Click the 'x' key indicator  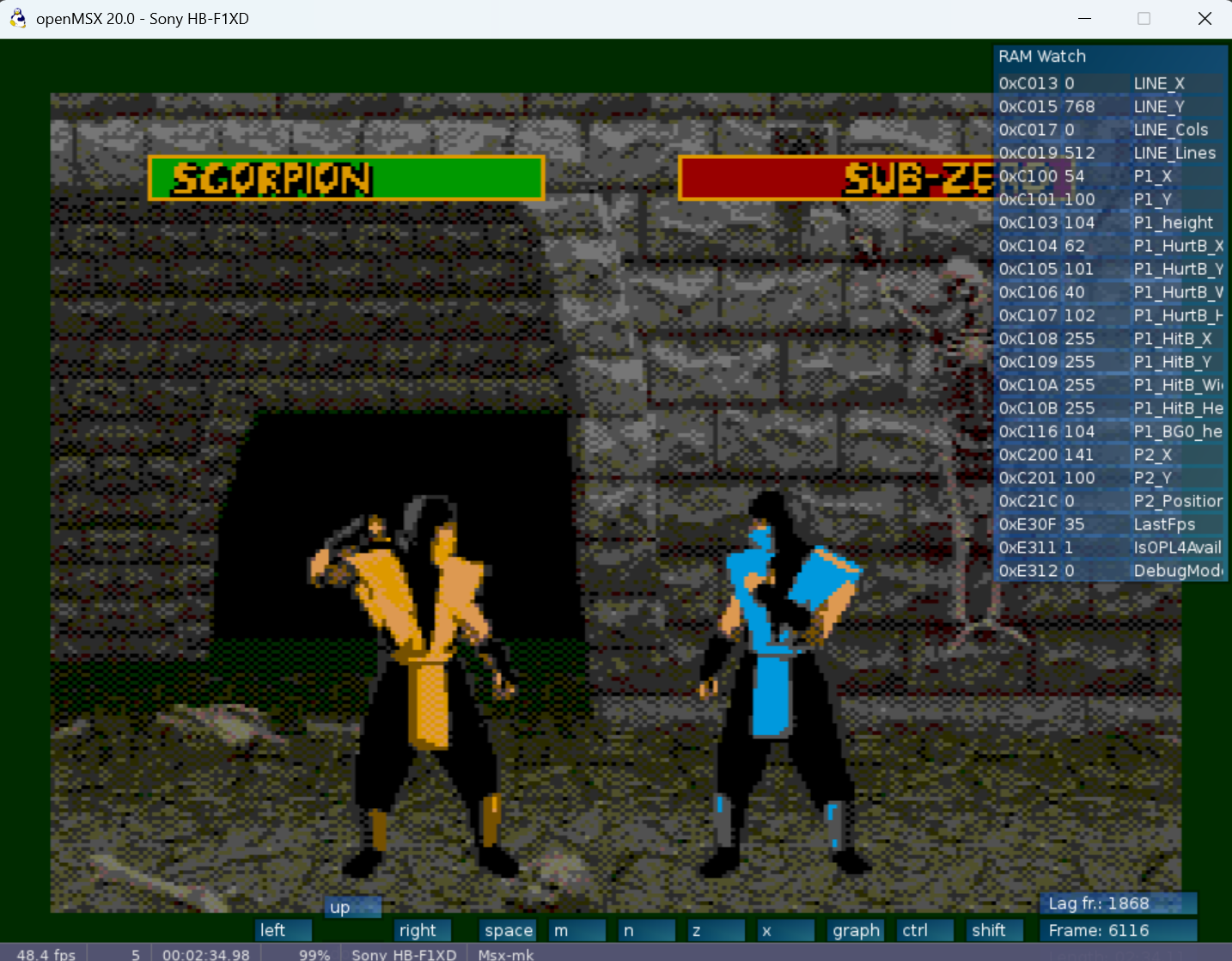coord(786,930)
